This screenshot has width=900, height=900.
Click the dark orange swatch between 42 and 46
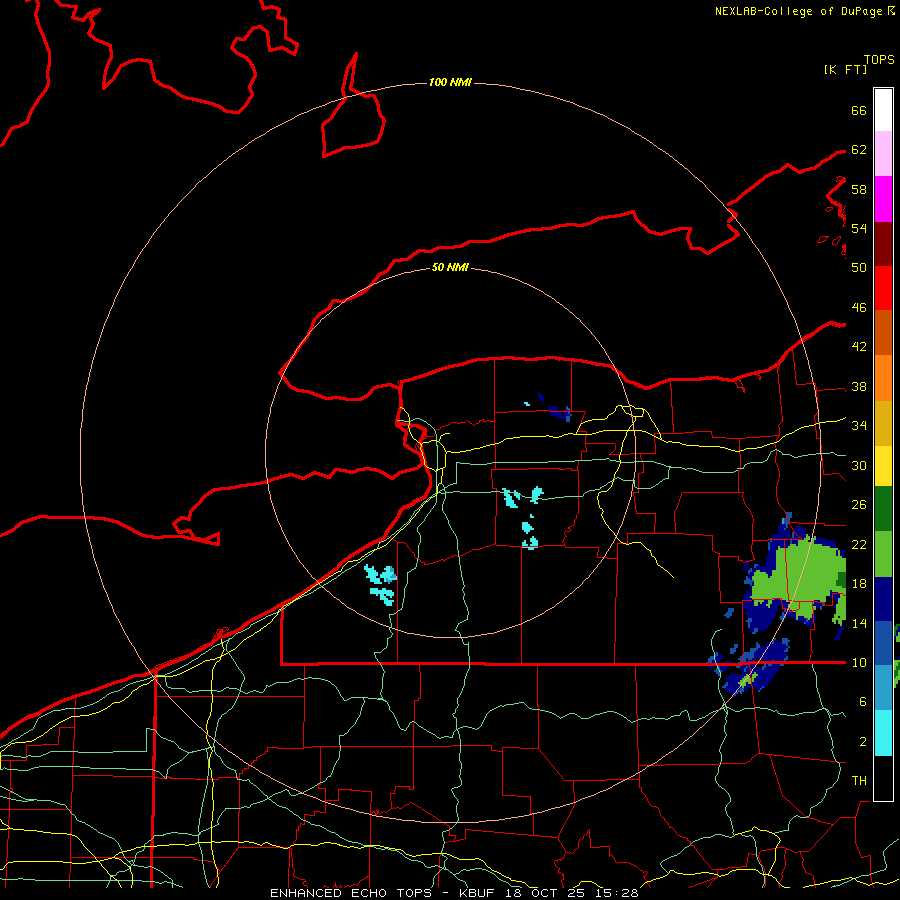tap(883, 332)
